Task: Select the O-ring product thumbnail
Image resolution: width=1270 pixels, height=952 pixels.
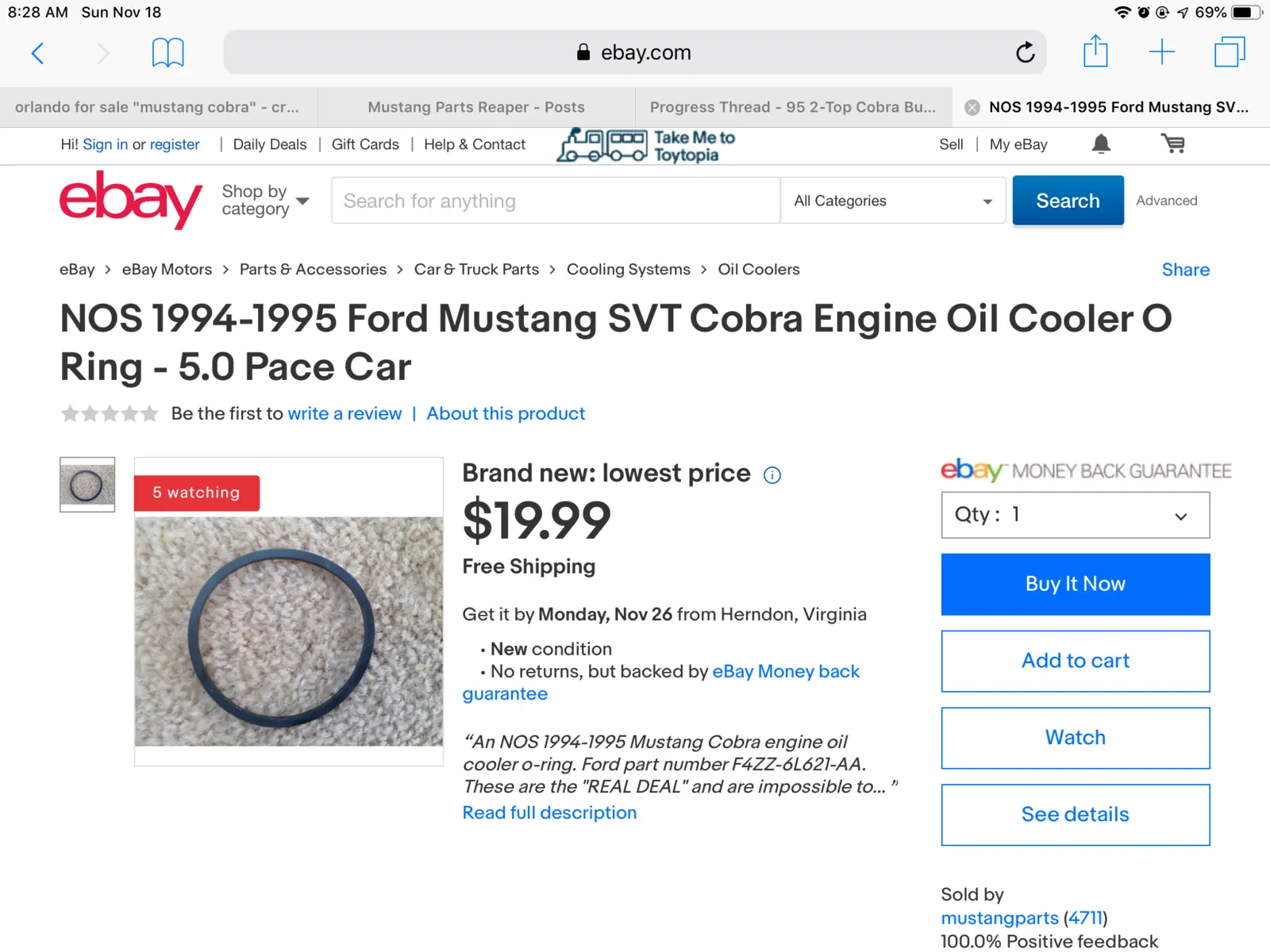Action: pyautogui.click(x=87, y=485)
